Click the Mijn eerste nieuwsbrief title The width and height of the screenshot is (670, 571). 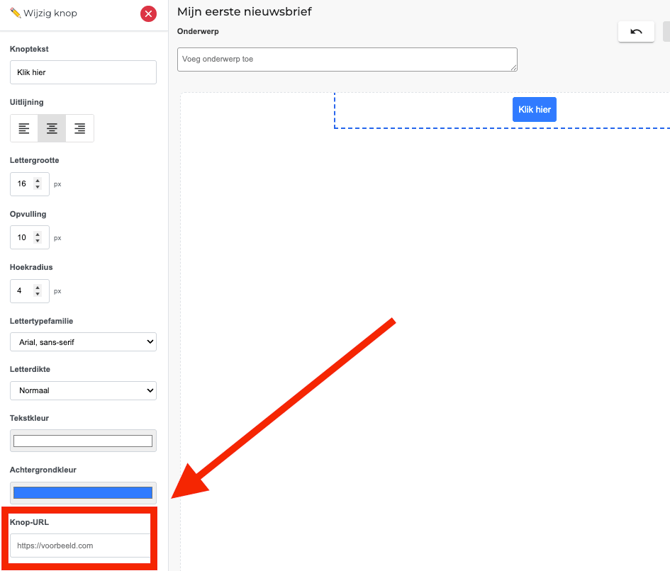(244, 12)
